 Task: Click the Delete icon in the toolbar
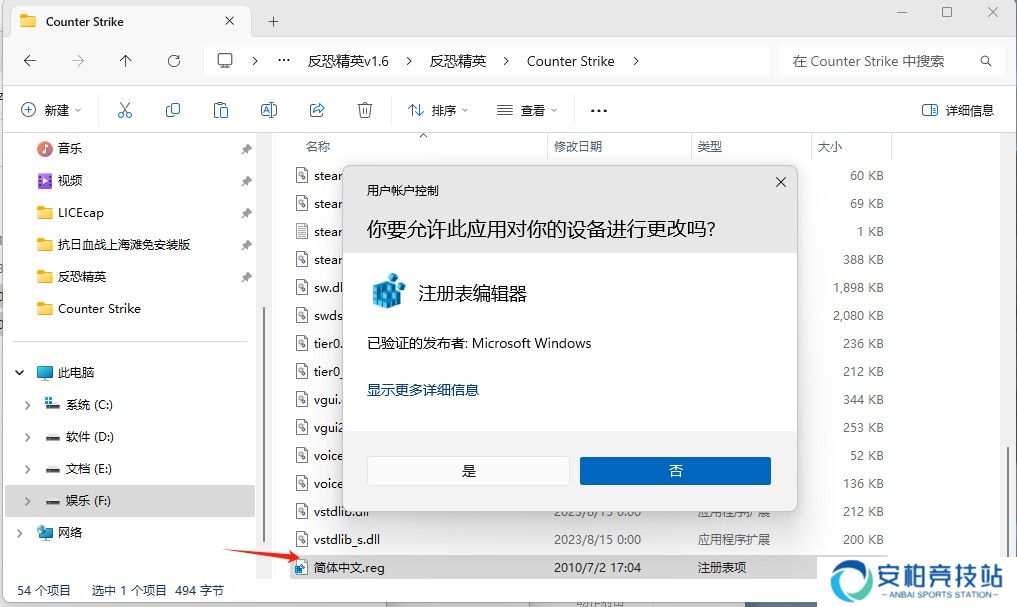(365, 109)
